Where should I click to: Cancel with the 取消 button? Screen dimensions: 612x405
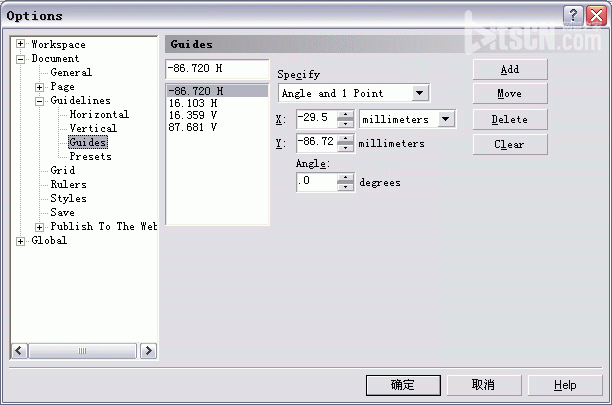click(484, 385)
